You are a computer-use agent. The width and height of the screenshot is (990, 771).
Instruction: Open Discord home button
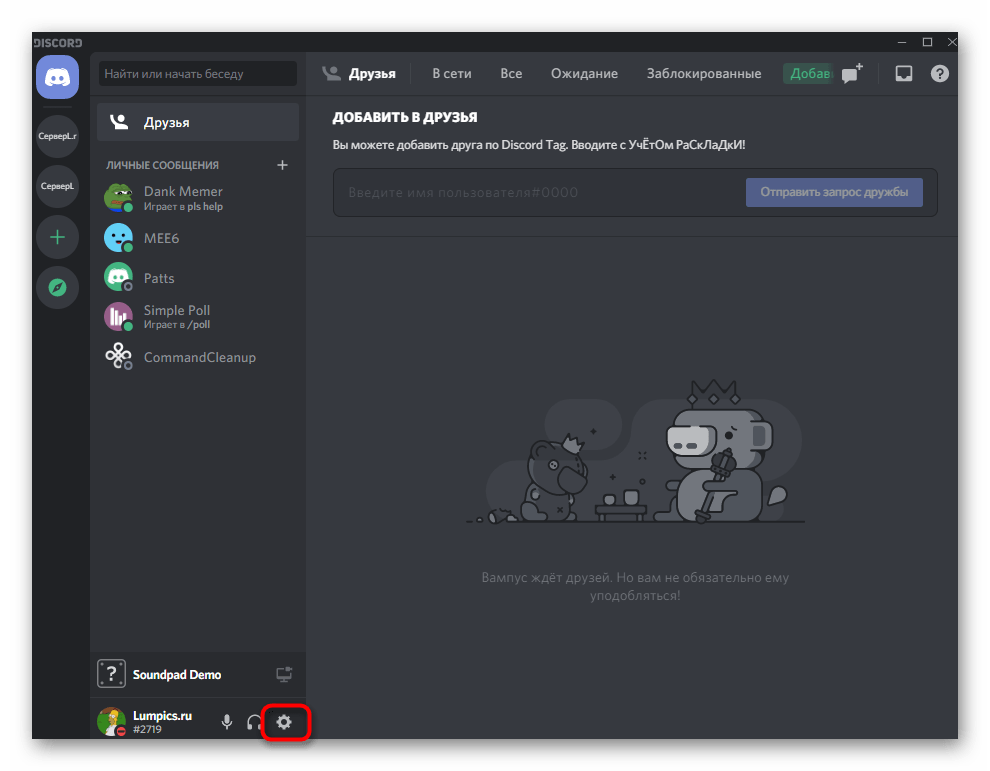tap(57, 77)
